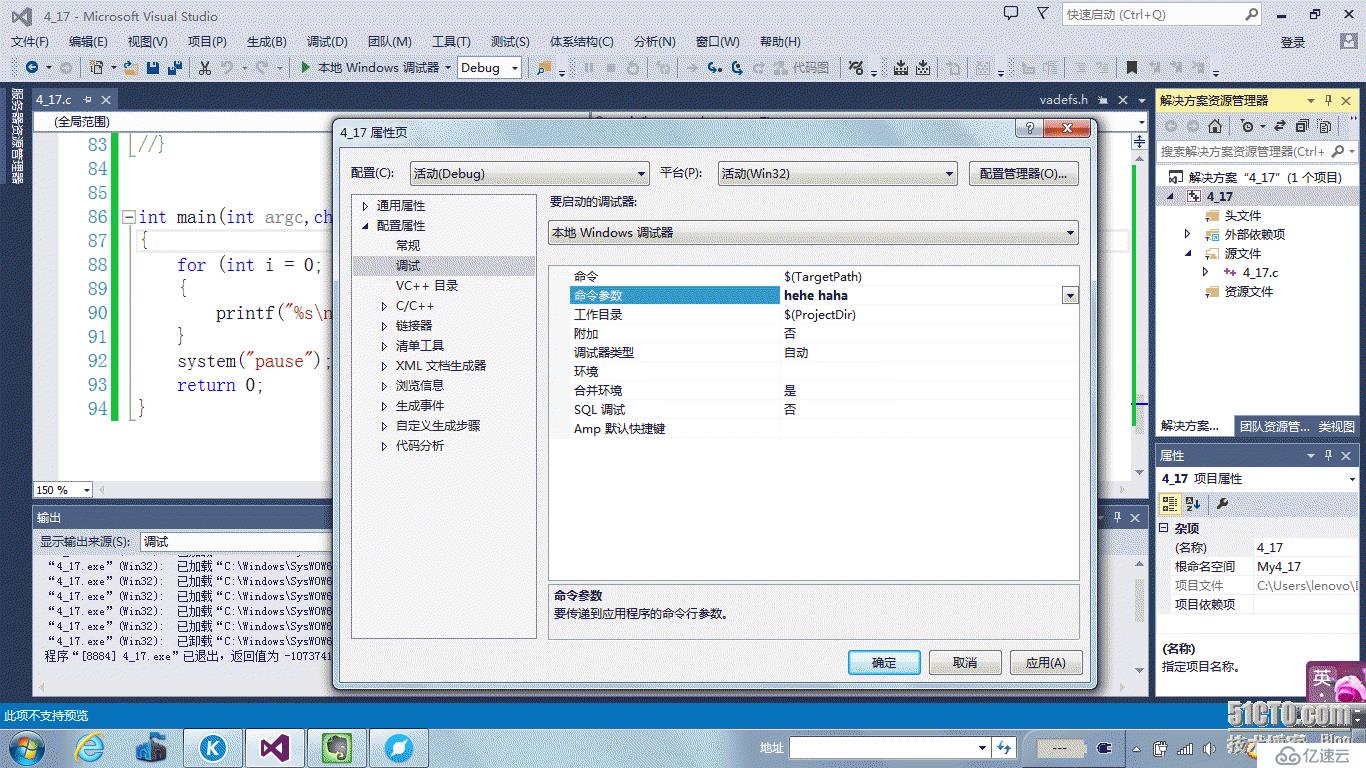Click Home icon in Solution Explorer
This screenshot has height=768, width=1366.
[x=1214, y=126]
